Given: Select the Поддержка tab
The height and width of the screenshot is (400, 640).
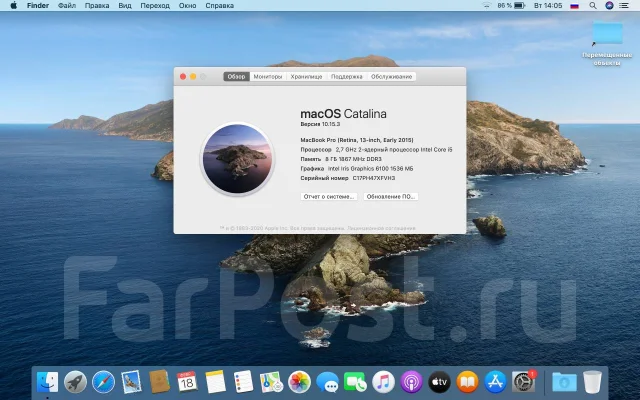Looking at the screenshot, I should (x=347, y=76).
